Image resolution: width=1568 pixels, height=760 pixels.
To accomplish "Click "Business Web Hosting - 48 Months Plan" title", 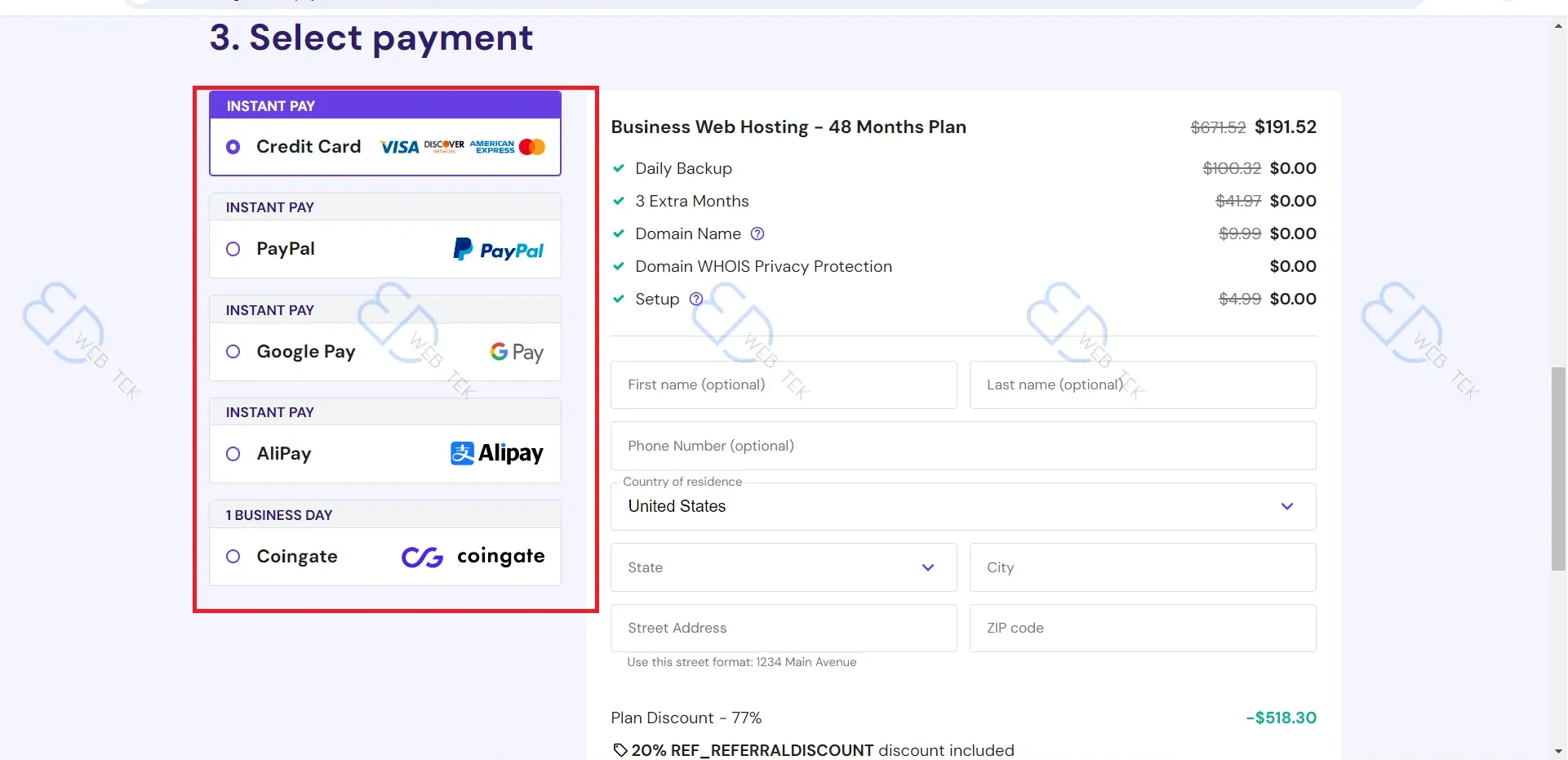I will point(788,127).
